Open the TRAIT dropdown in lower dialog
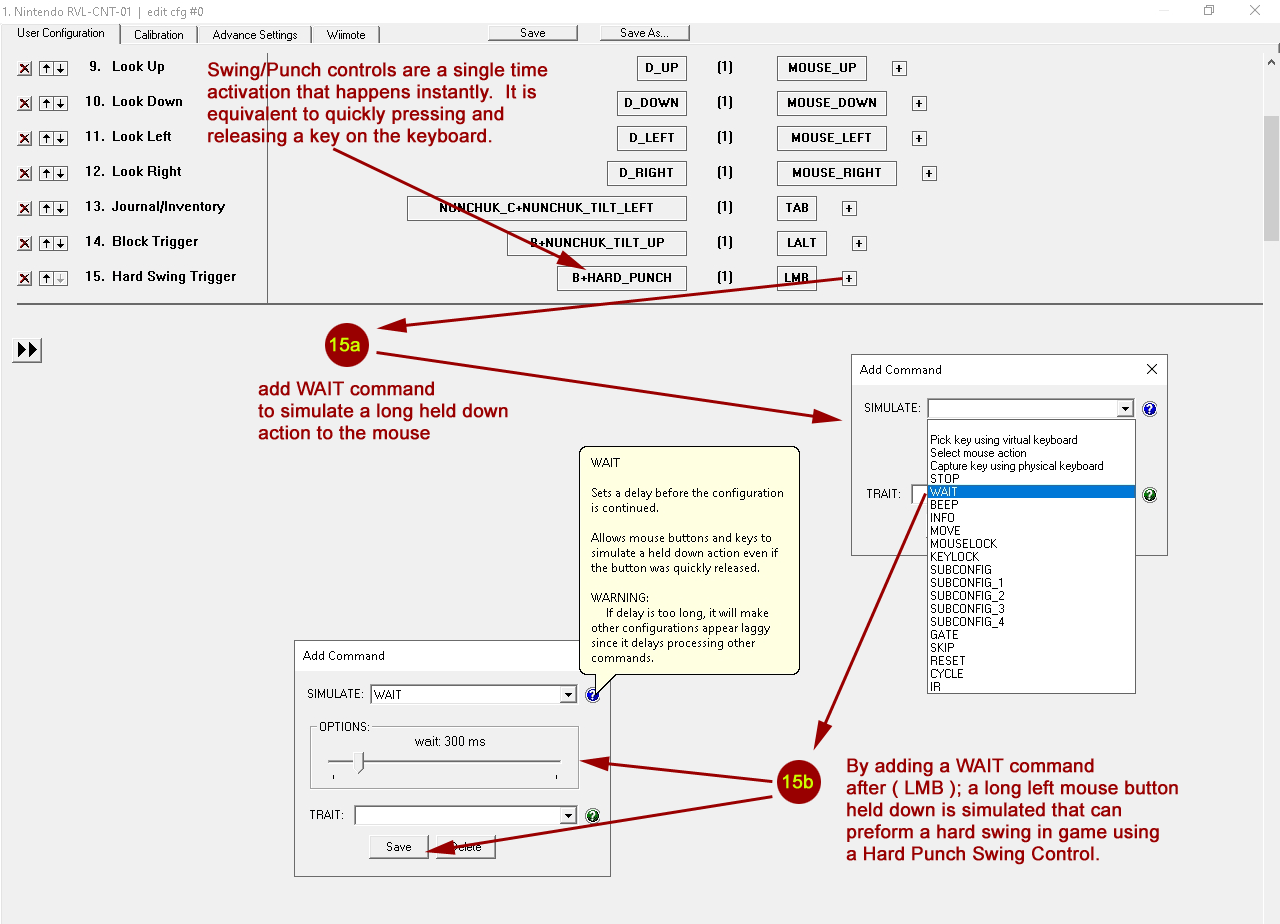This screenshot has width=1280, height=924. [x=568, y=816]
